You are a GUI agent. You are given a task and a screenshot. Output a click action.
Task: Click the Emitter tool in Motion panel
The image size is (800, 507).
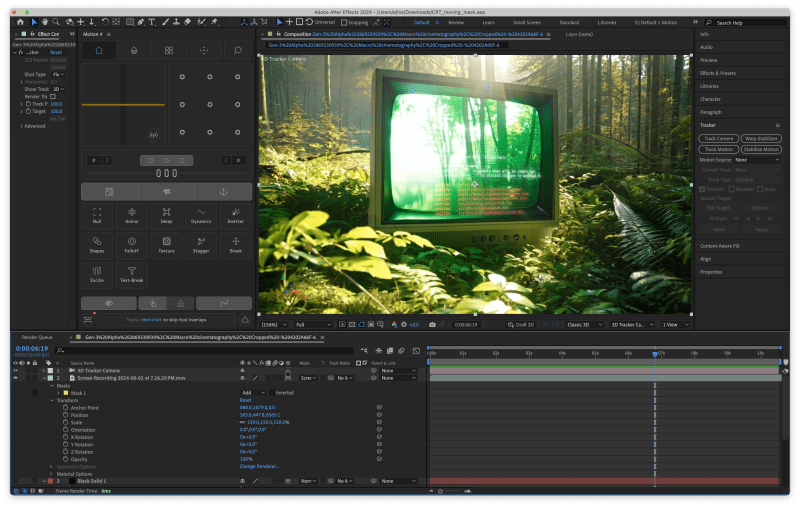(x=236, y=216)
